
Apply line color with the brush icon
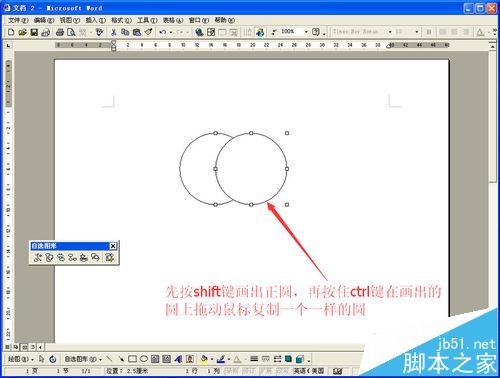coord(221,359)
